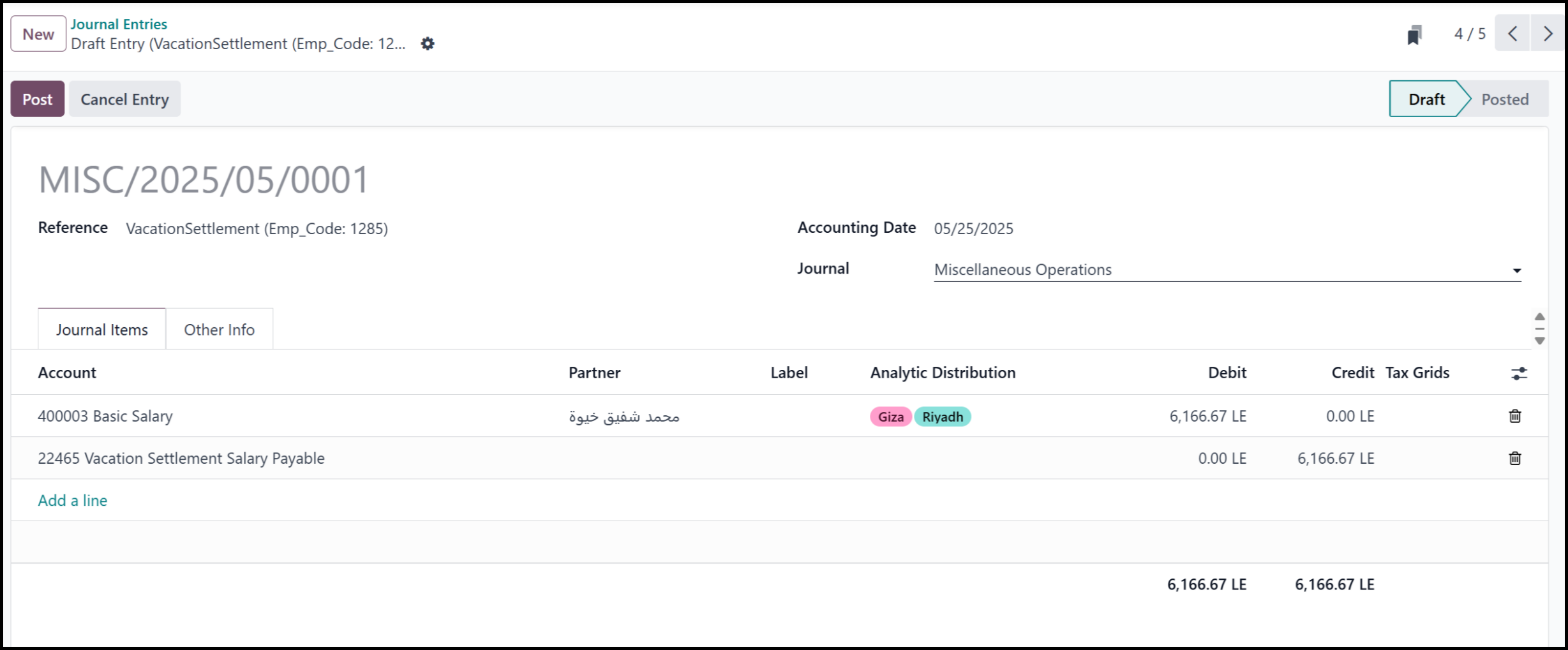Click the scroll down arrow
This screenshot has height=650, width=1568.
(x=1540, y=341)
